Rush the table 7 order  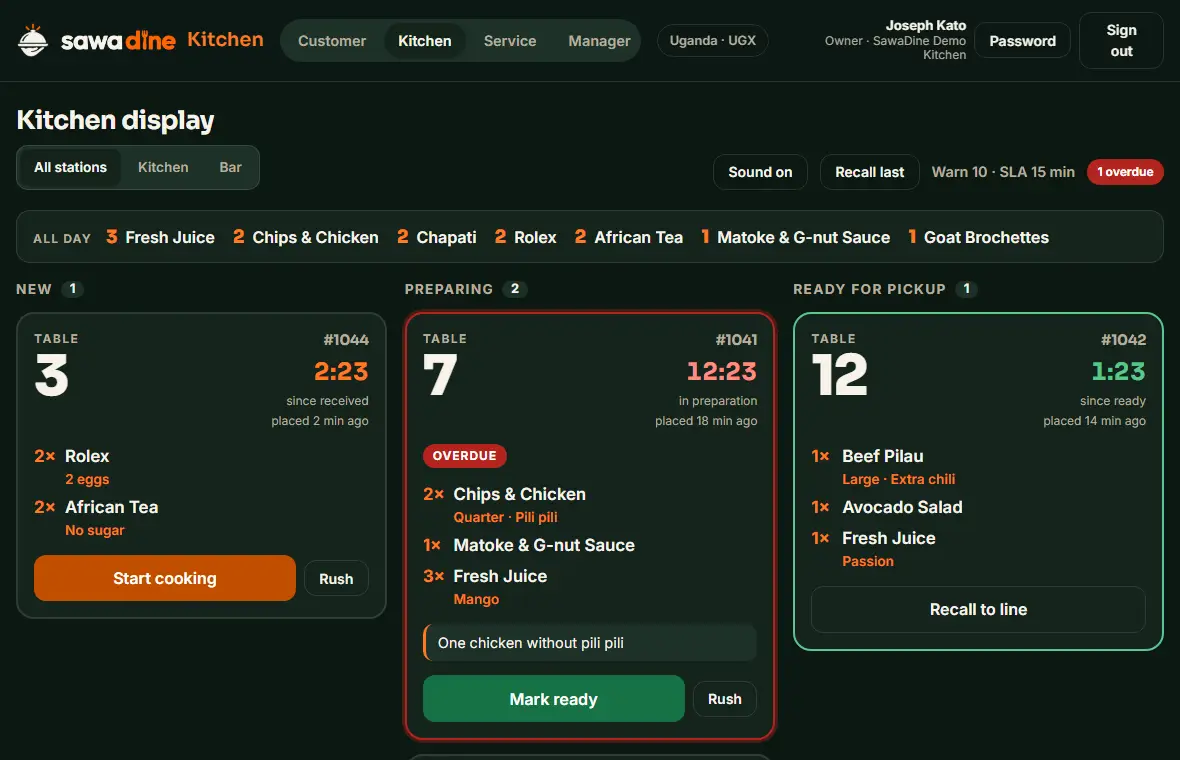tap(725, 699)
